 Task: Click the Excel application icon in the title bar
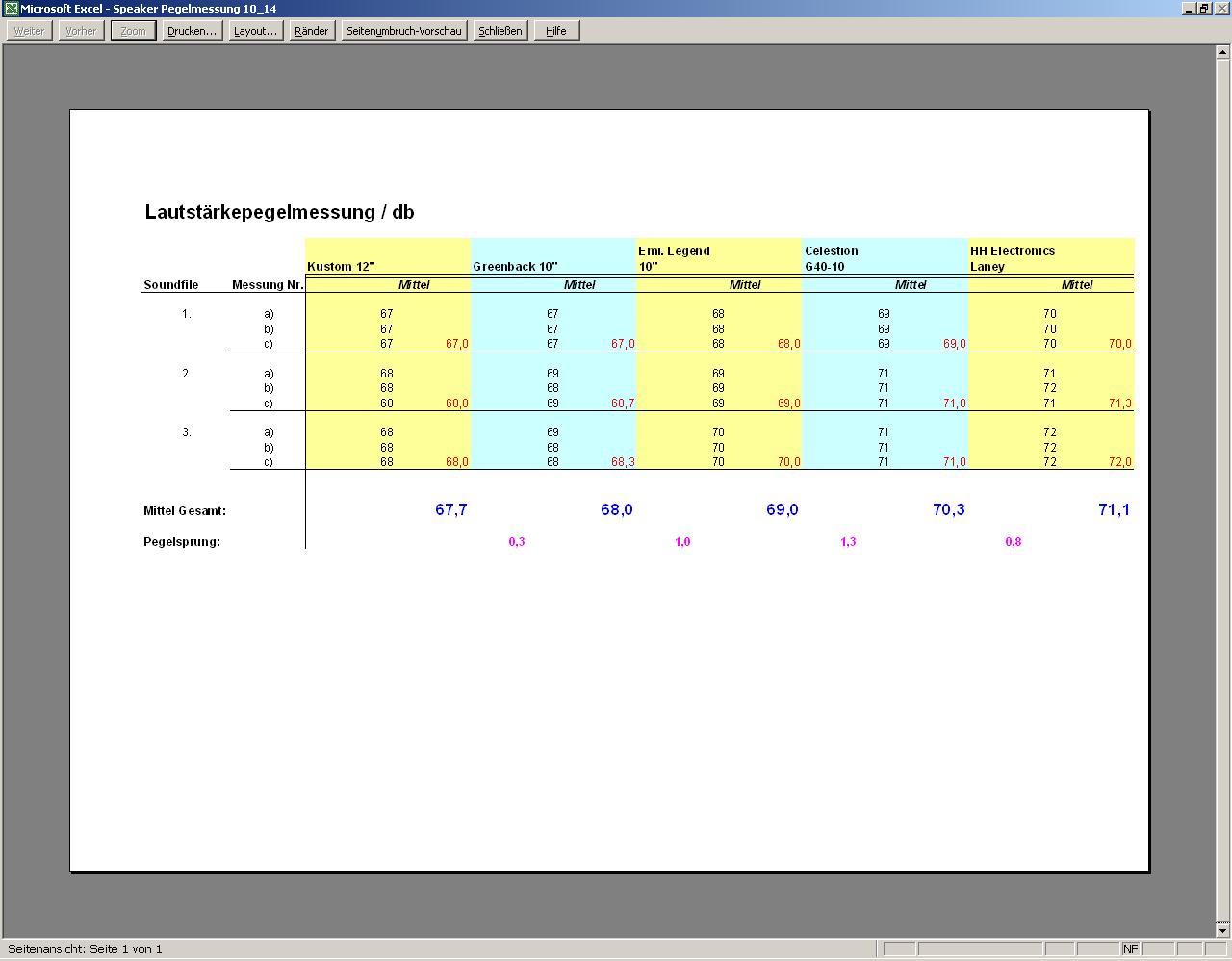[x=11, y=9]
